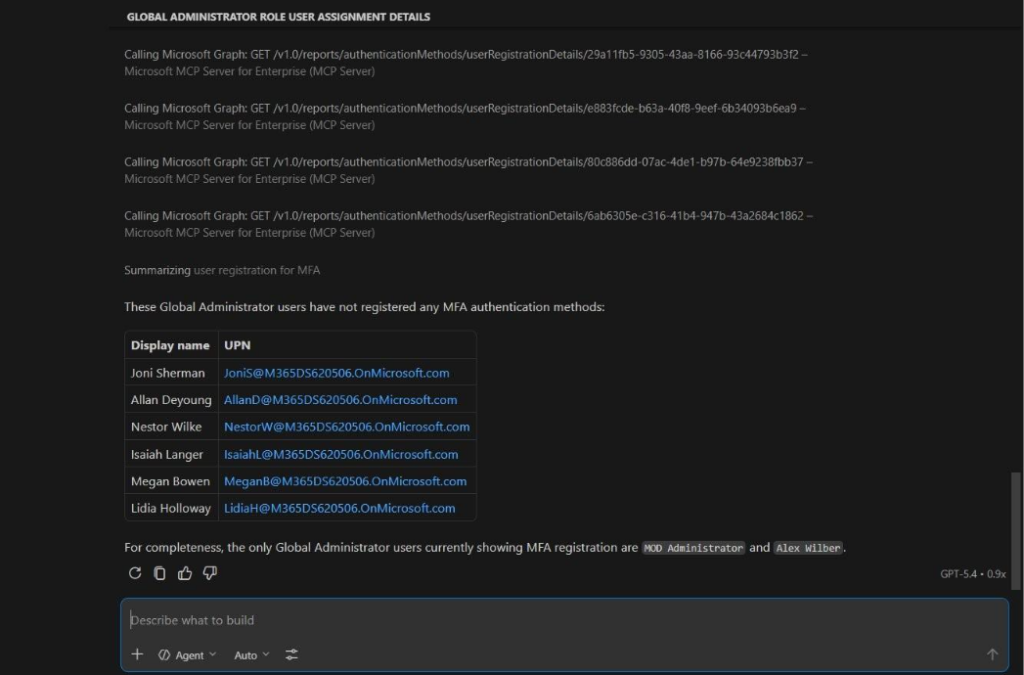Open JoniS email address link

tap(336, 373)
